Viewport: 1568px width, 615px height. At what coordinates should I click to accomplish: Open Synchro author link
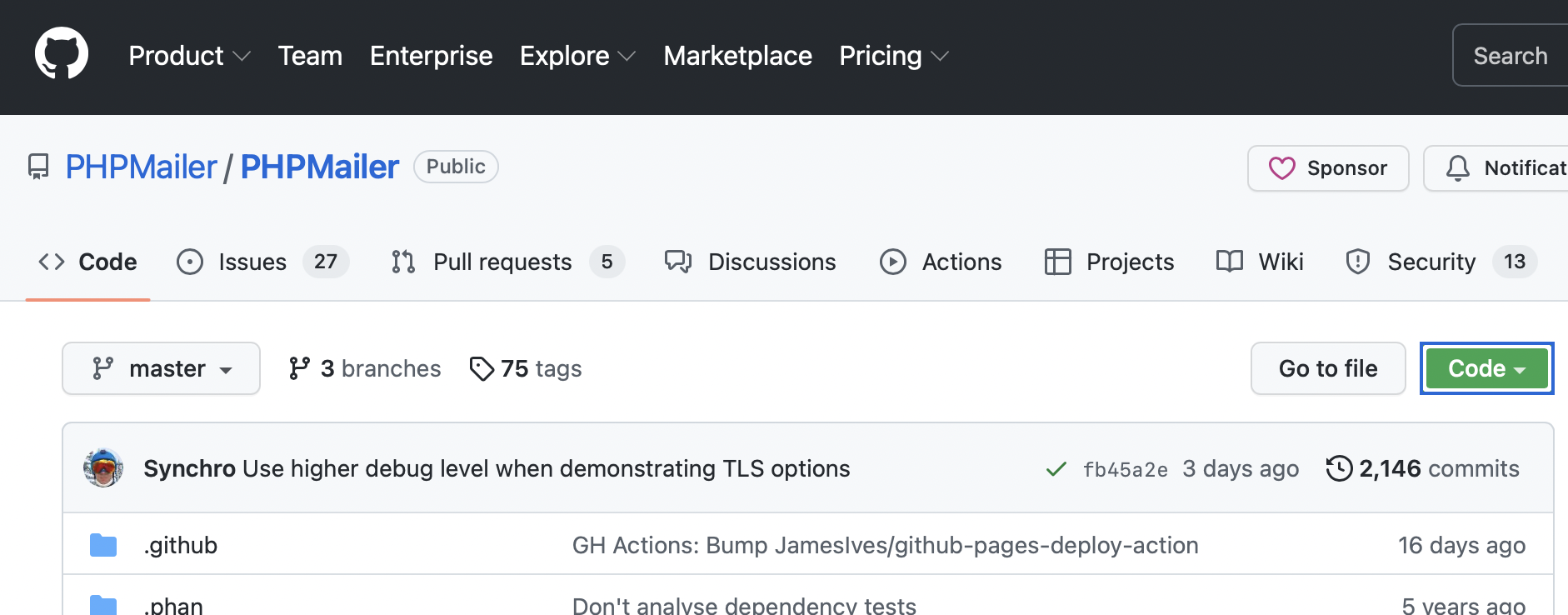[x=190, y=468]
